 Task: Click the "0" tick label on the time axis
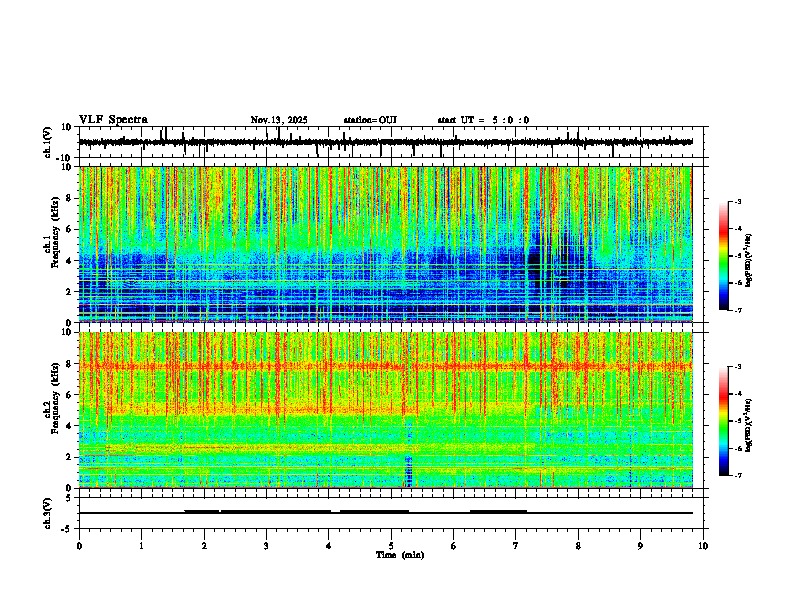79,546
